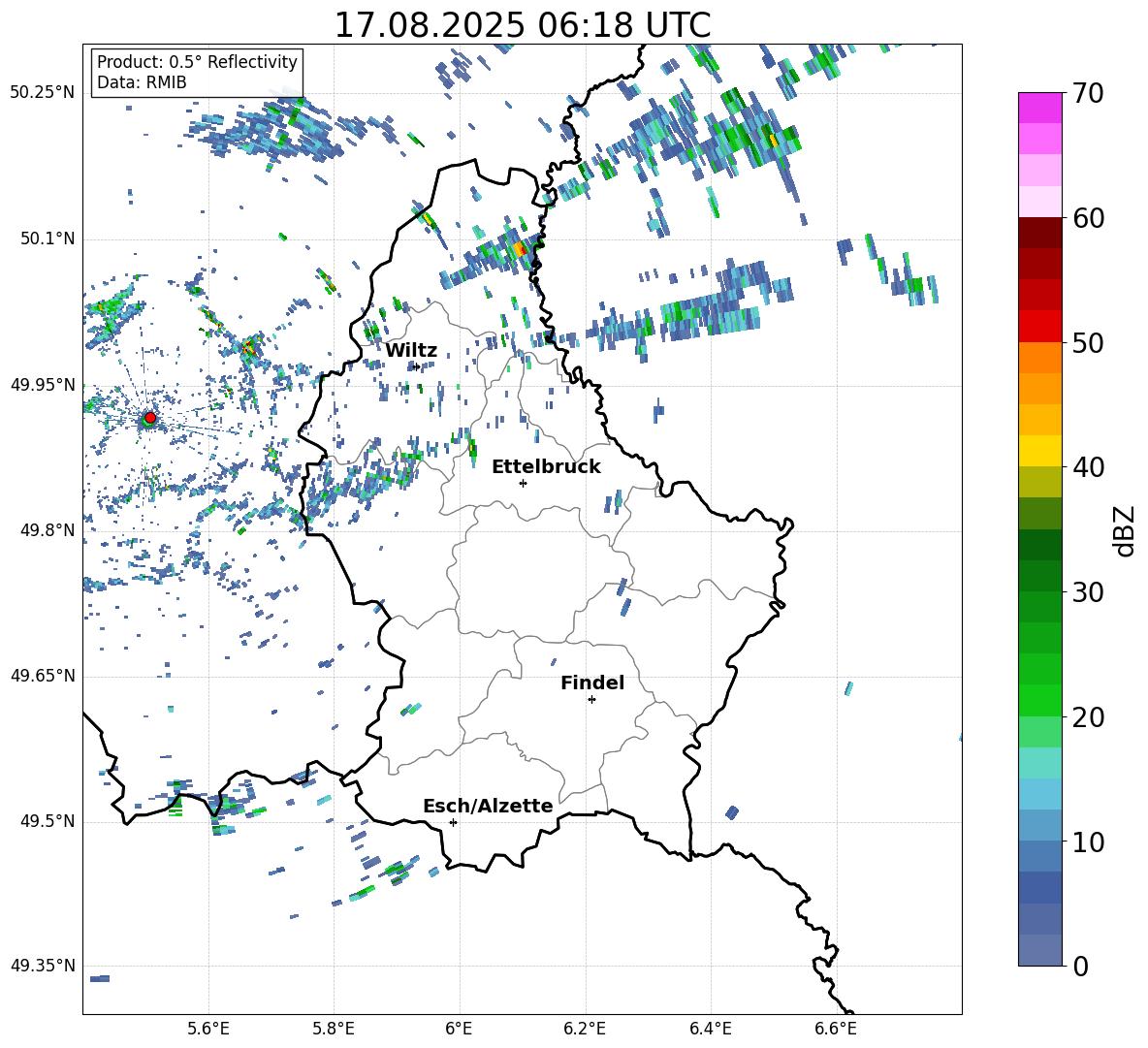Click the 6.4°E longitude label

pyautogui.click(x=710, y=1030)
